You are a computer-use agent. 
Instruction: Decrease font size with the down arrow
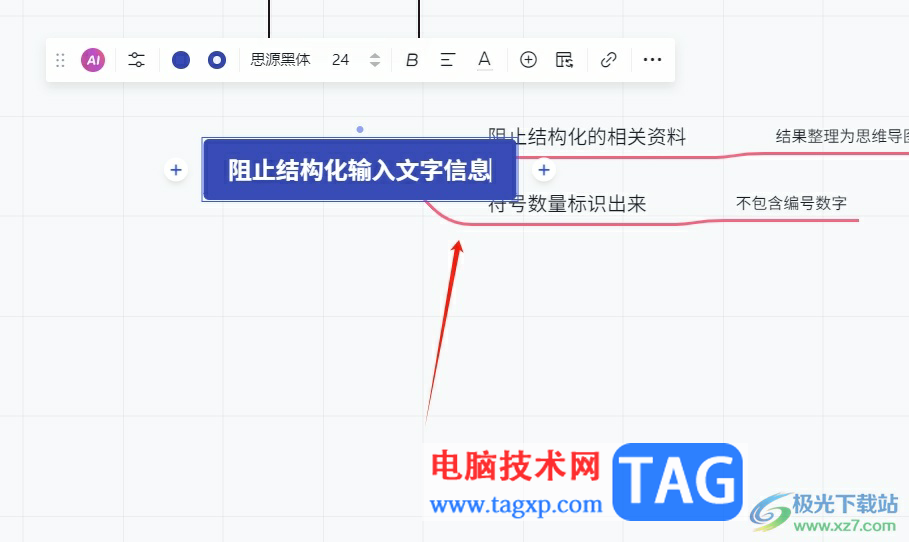[375, 64]
